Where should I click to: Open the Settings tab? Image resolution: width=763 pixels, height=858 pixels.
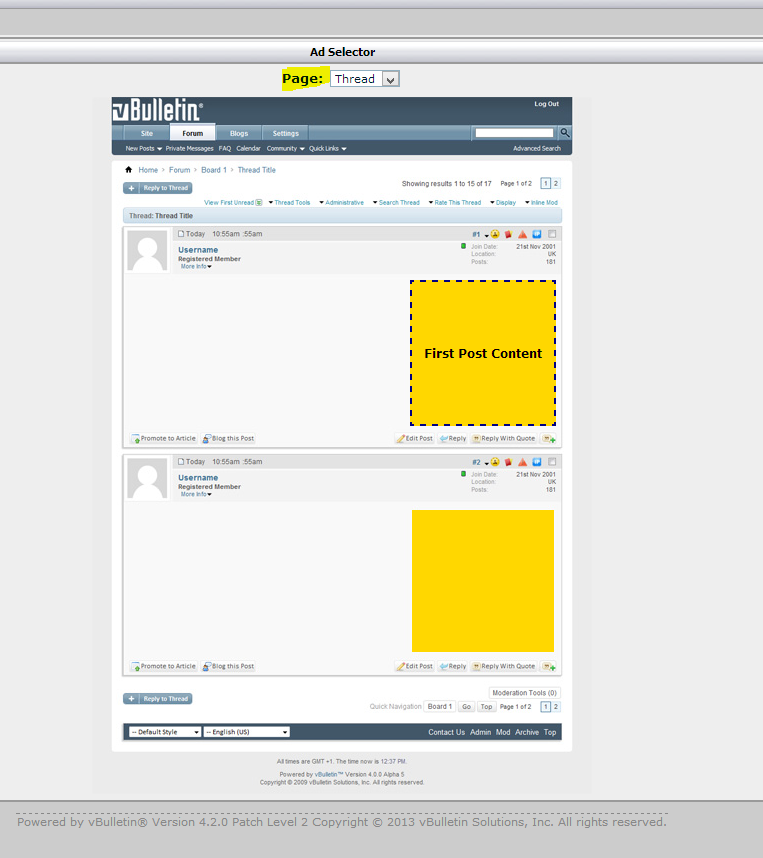[286, 133]
